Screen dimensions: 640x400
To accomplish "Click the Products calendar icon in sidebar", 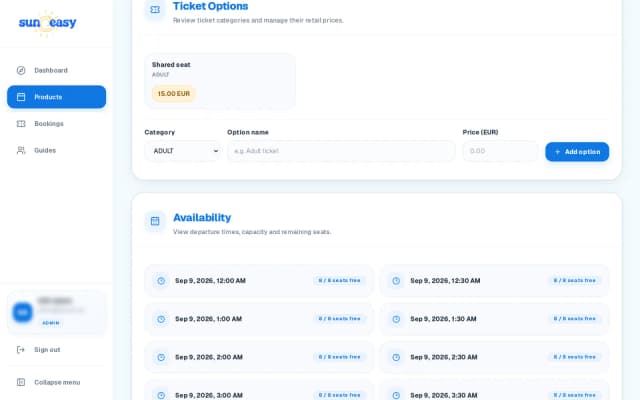I will 21,97.
